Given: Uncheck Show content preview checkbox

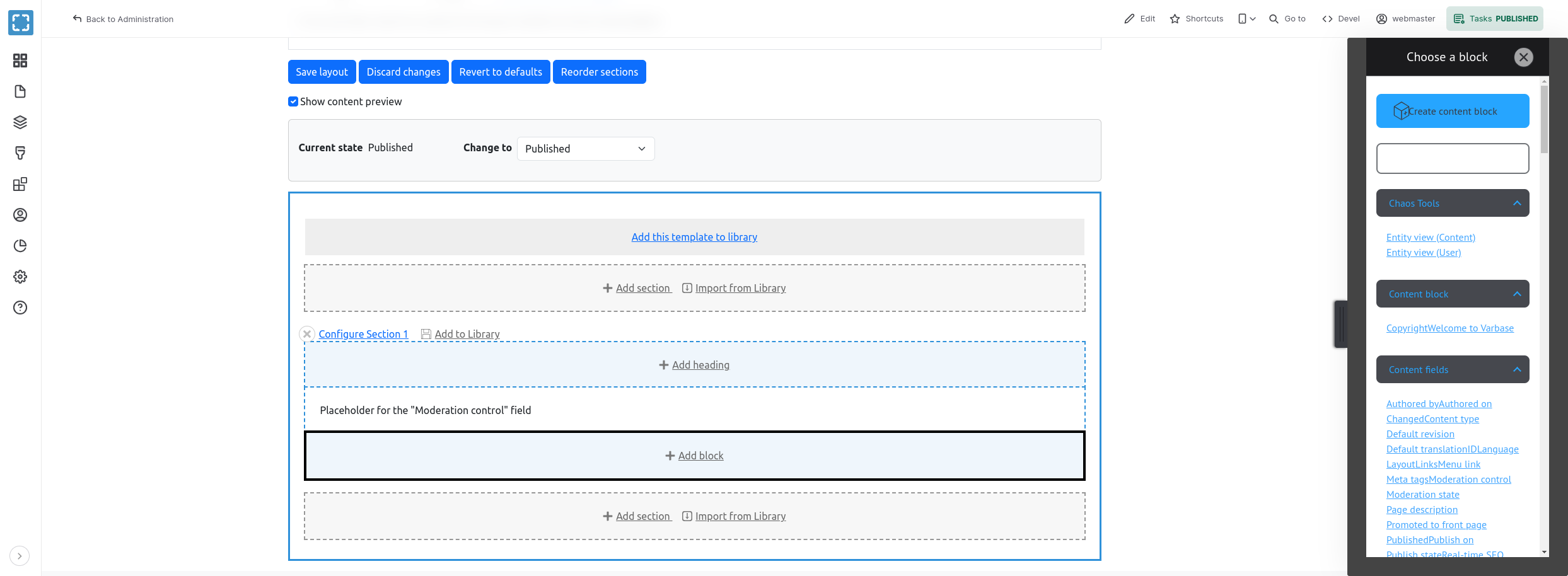Looking at the screenshot, I should (293, 101).
